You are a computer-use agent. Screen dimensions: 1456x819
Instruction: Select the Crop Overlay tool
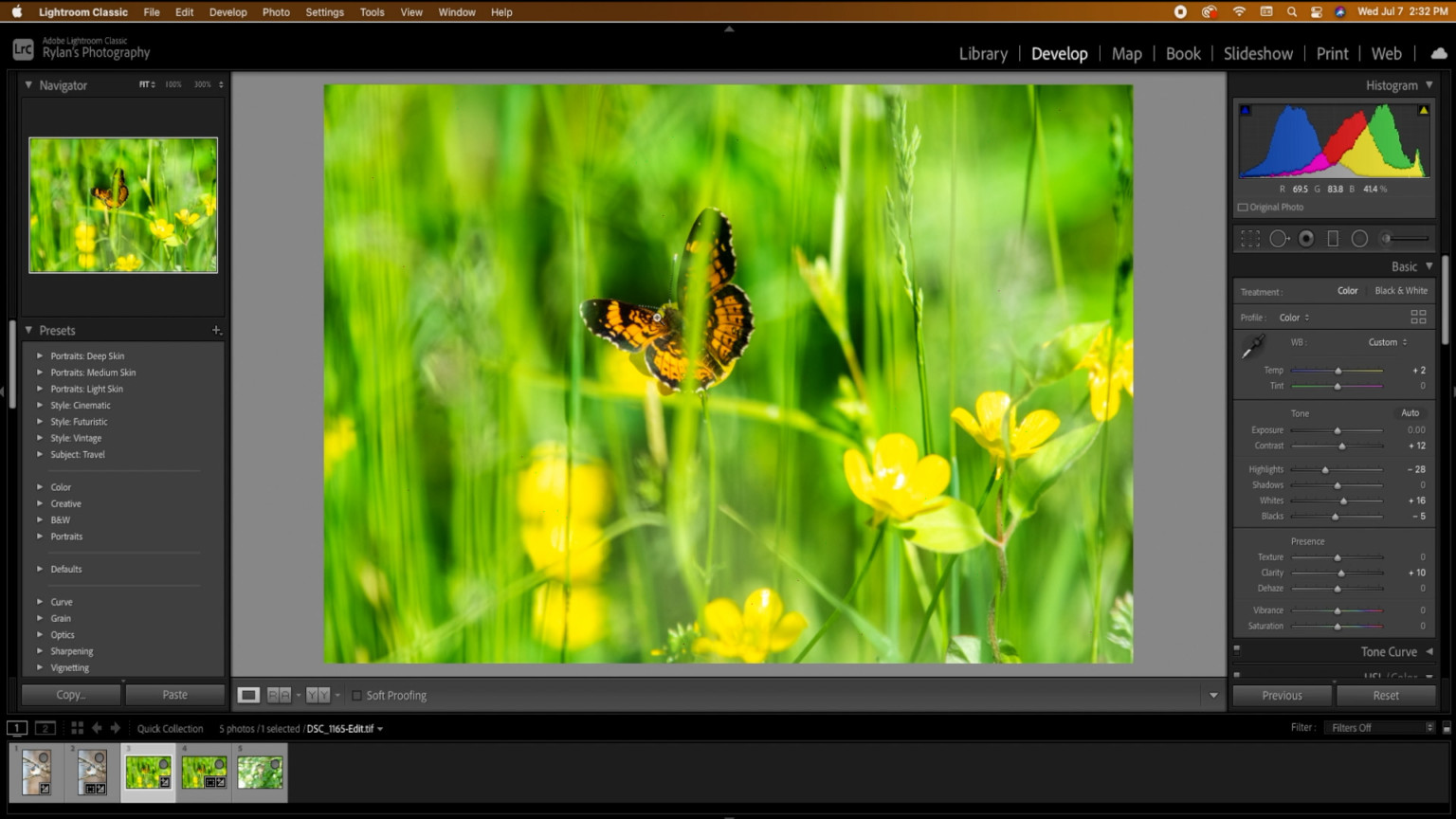[1250, 239]
